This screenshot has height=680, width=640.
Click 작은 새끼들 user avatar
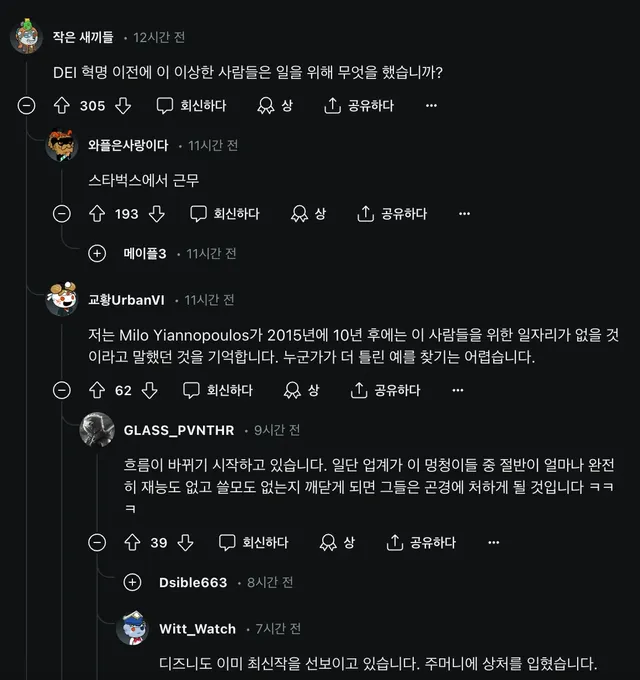pyautogui.click(x=26, y=37)
